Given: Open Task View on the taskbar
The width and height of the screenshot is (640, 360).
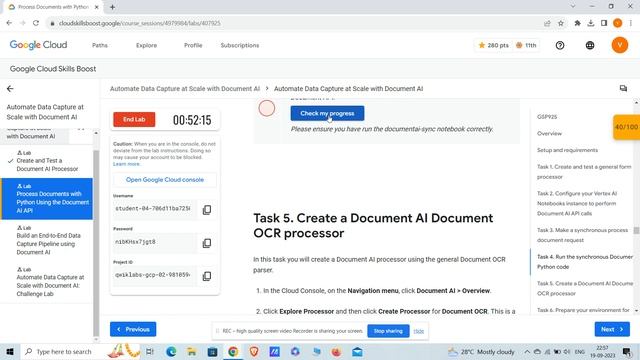Looking at the screenshot, I should (x=150, y=351).
